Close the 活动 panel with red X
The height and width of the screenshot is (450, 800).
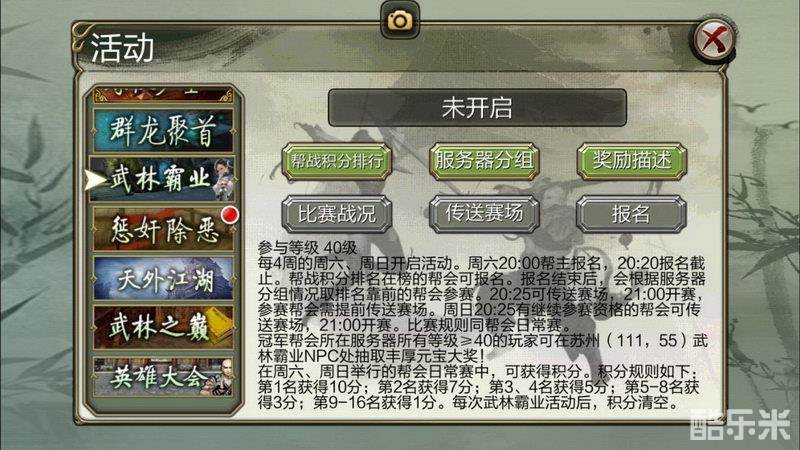click(x=714, y=39)
